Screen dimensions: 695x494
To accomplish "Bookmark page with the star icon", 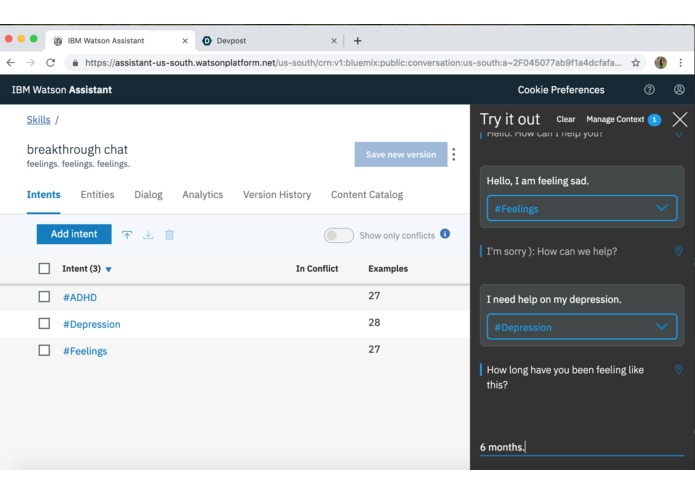I will (x=636, y=63).
